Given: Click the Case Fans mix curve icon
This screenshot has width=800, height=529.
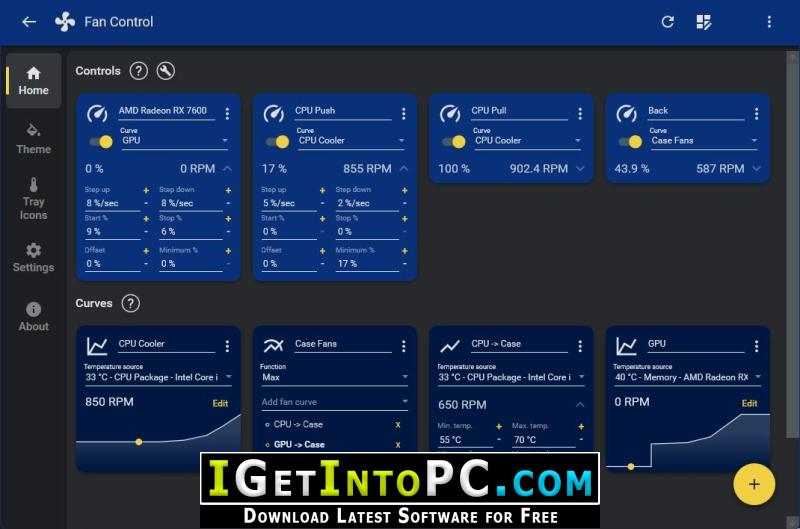Looking at the screenshot, I should [x=273, y=346].
